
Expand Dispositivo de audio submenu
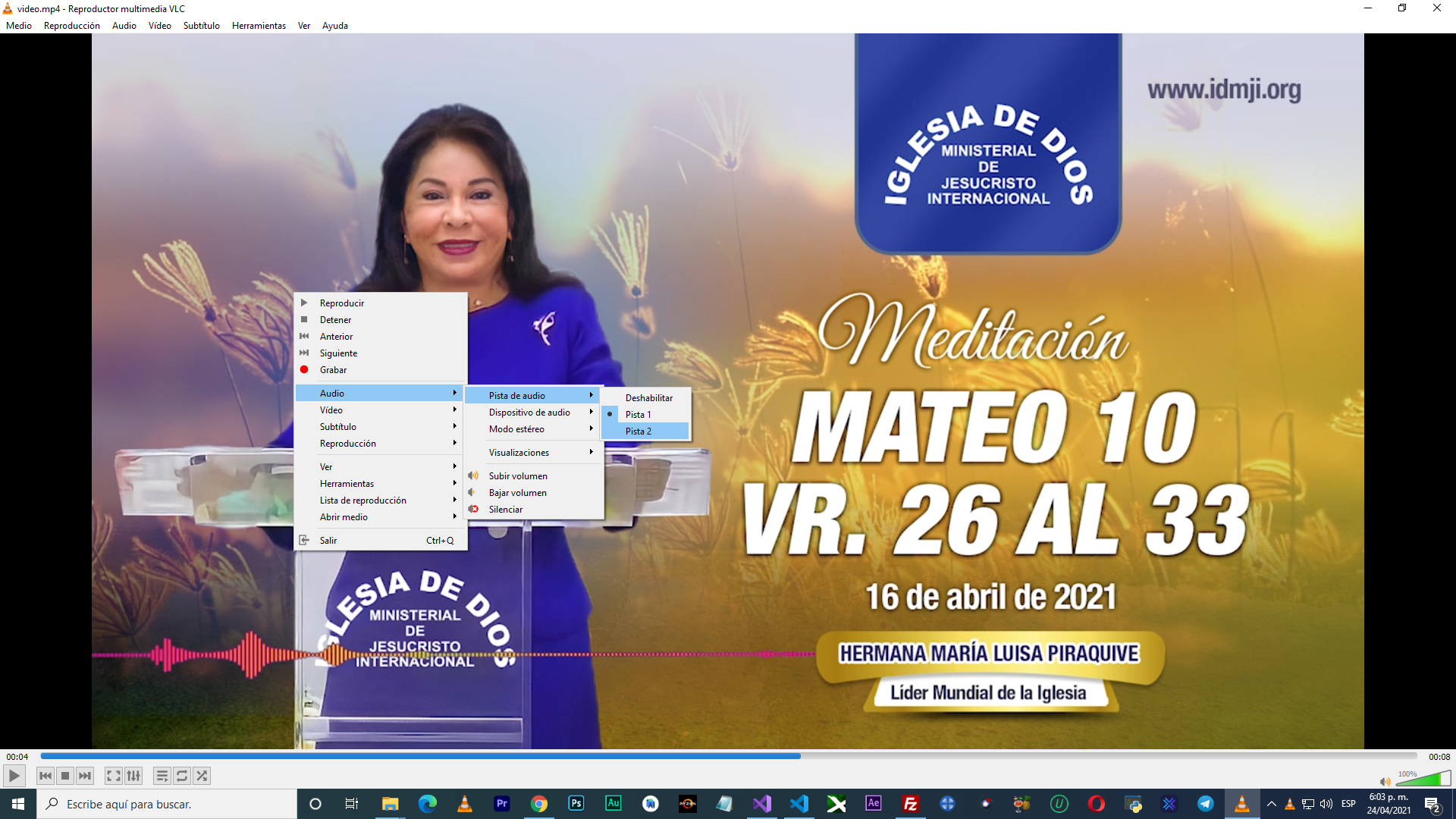point(529,413)
